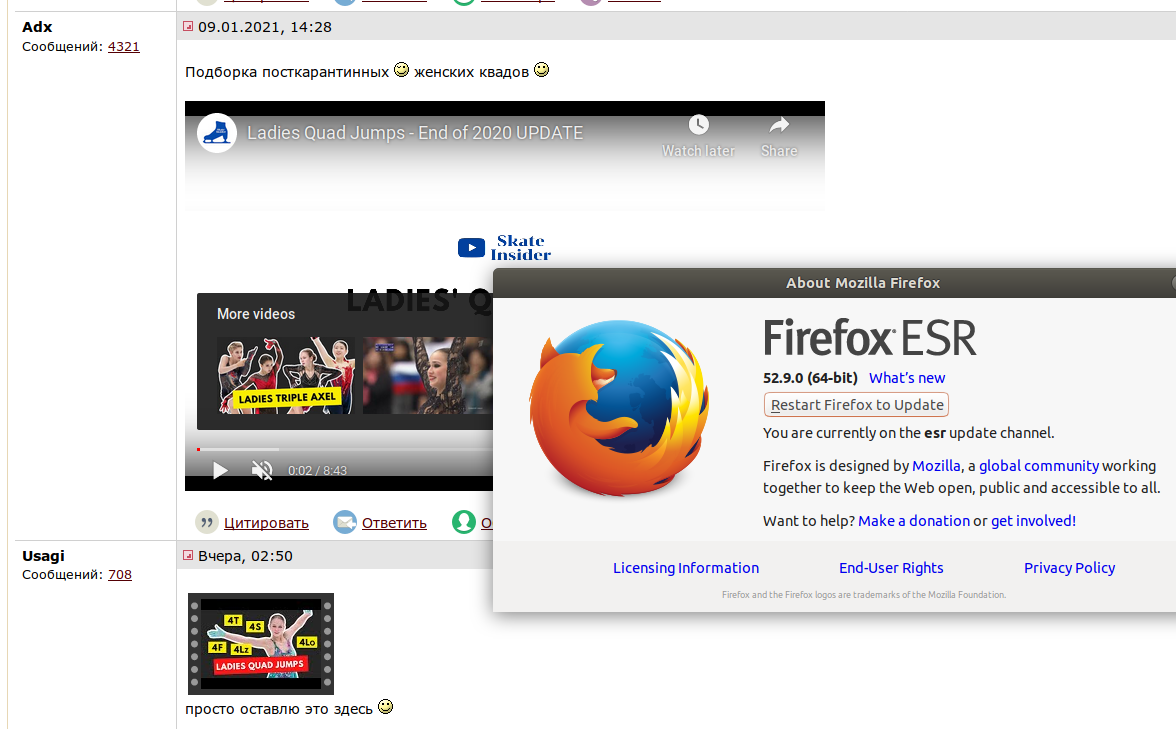Click the post icon beside 09.01.2021, 14:28

pos(188,26)
